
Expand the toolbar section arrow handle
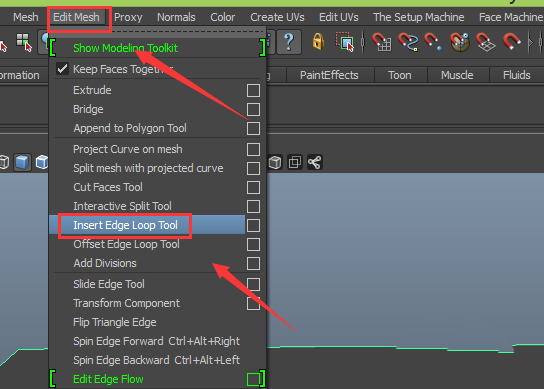(530, 42)
